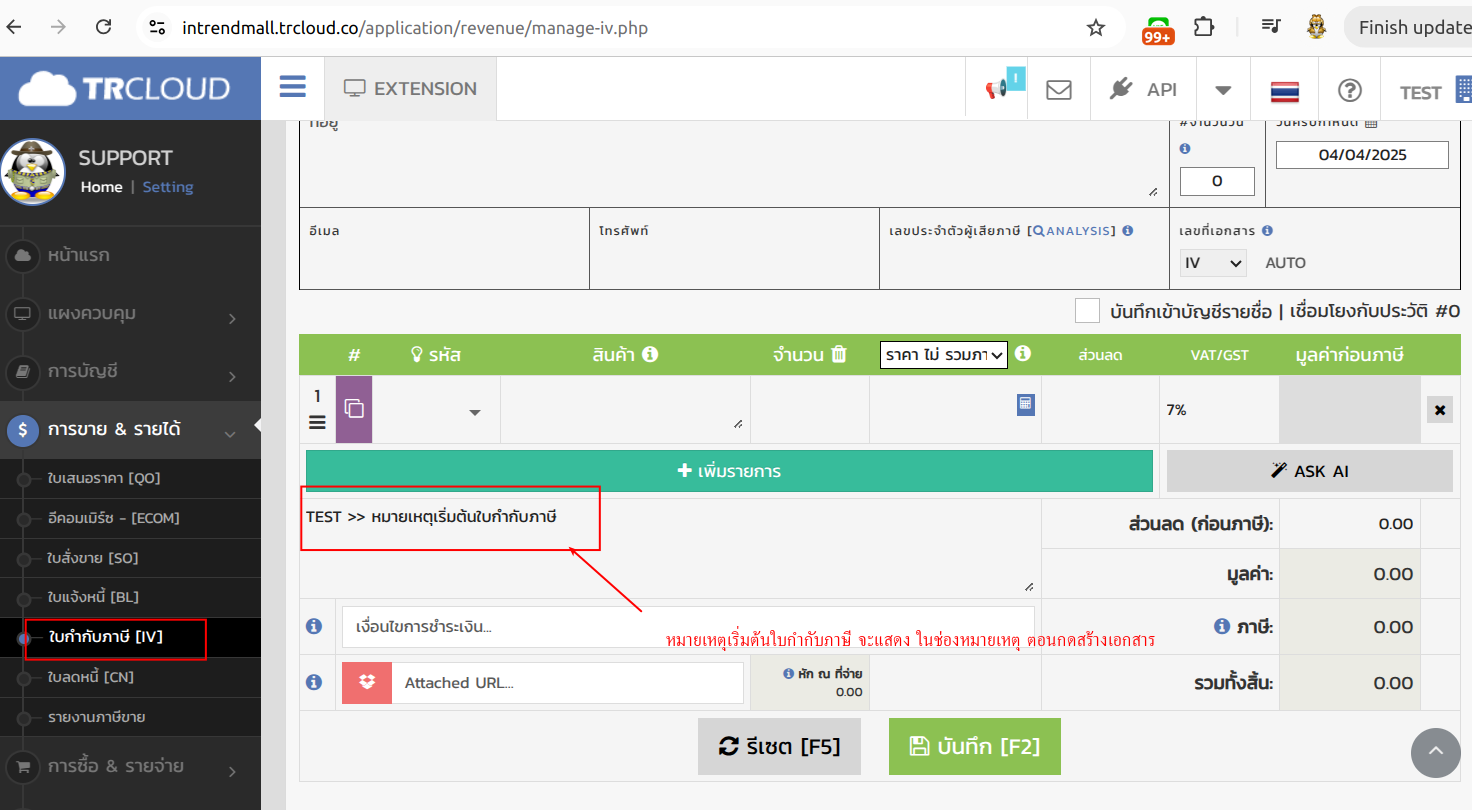Image resolution: width=1472 pixels, height=810 pixels.
Task: Tick the บันทึกเข้าบัญชีรายชื่อ checkbox
Action: [1087, 311]
